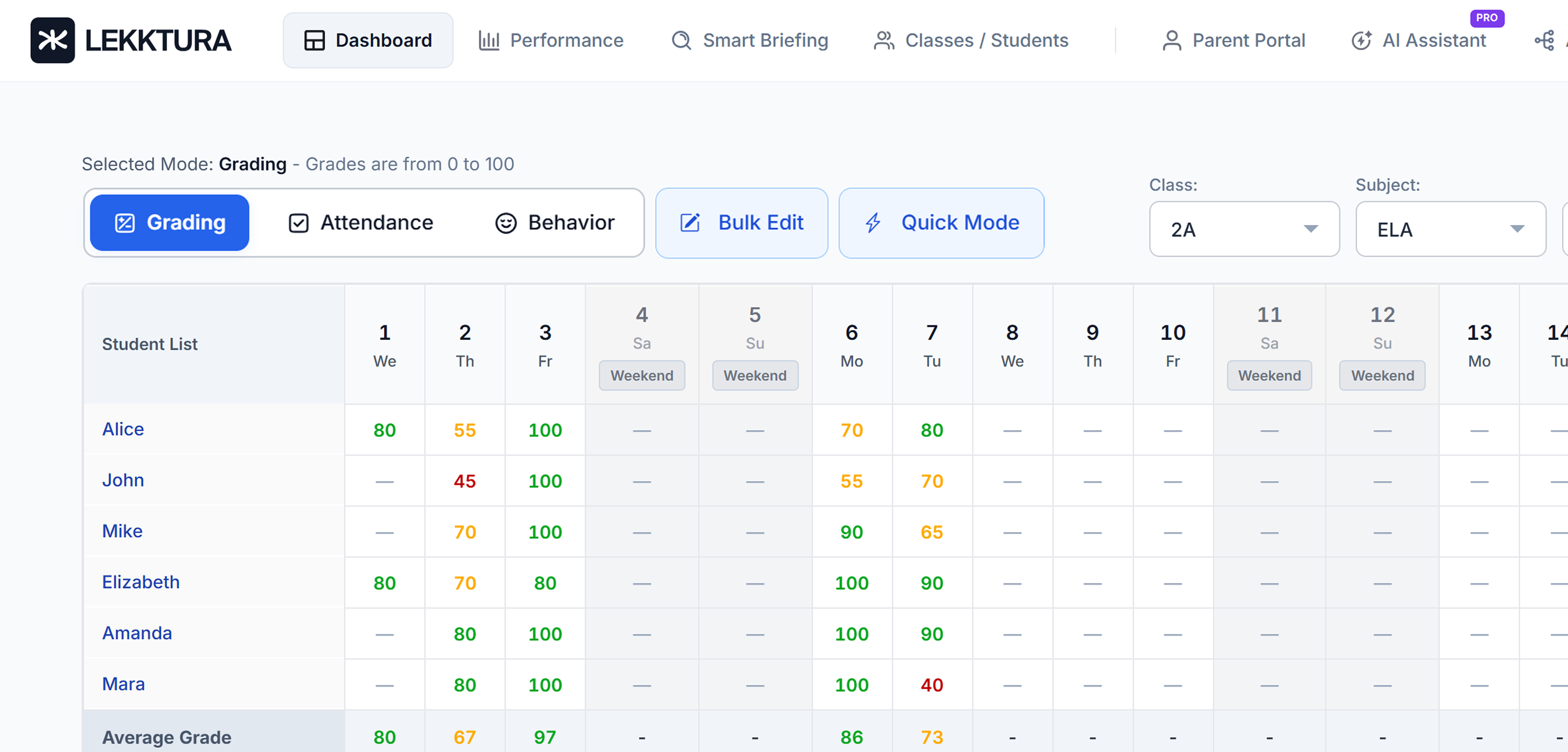Open Smart Briefing tab
This screenshot has width=1568, height=752.
750,40
